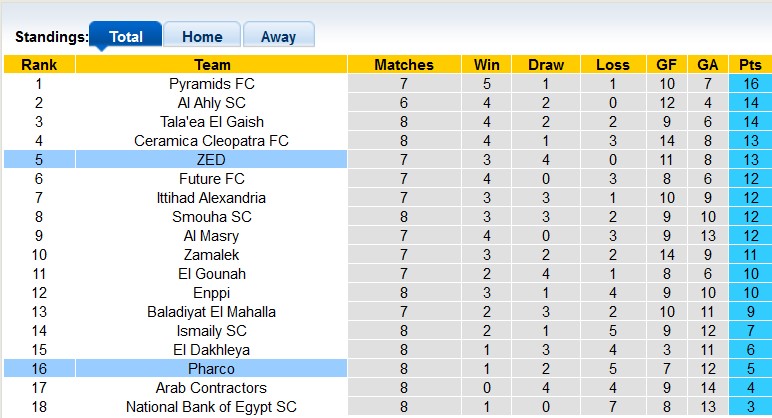Open Al Ahly SC team link
This screenshot has height=418, width=772.
(x=211, y=102)
